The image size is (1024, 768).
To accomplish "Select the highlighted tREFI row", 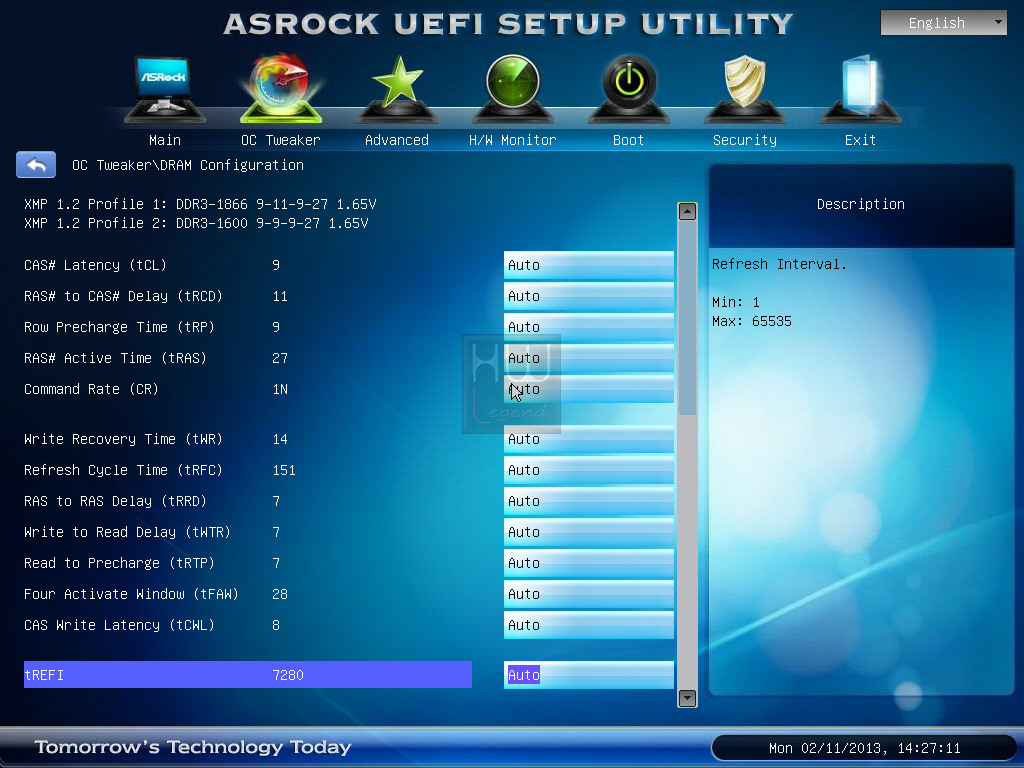I will point(248,675).
